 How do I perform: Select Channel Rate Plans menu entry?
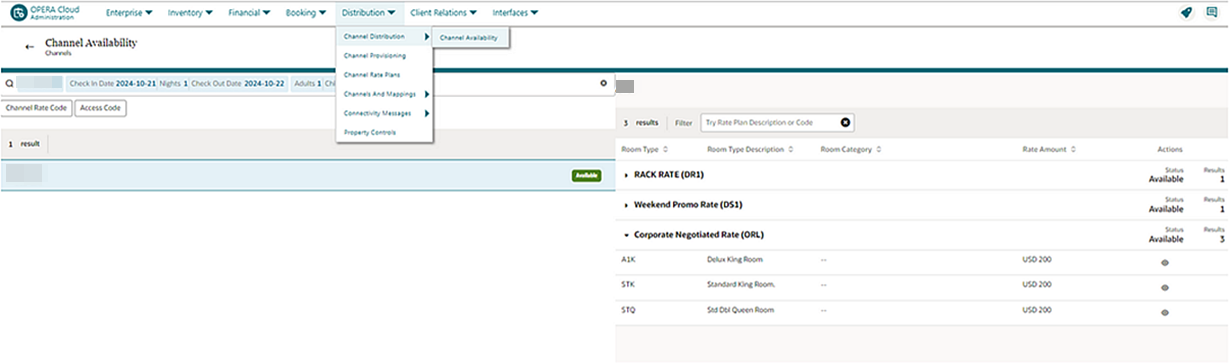[371, 75]
